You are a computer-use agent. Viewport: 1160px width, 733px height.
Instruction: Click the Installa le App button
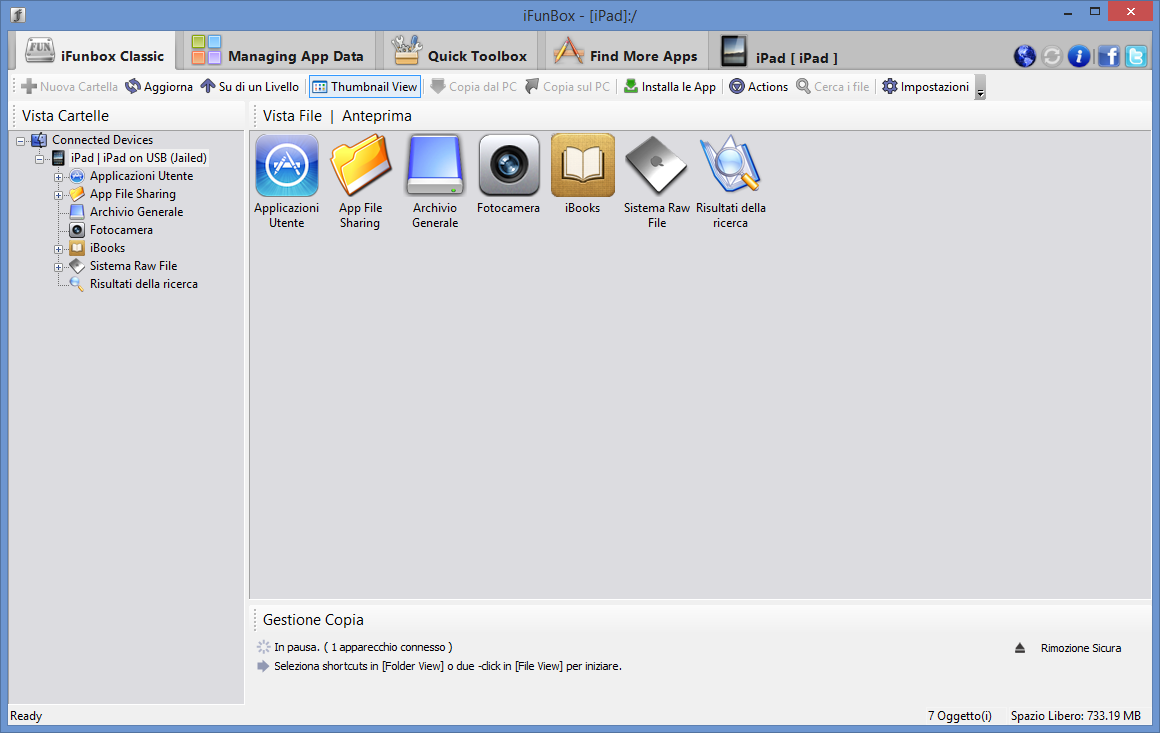point(670,87)
